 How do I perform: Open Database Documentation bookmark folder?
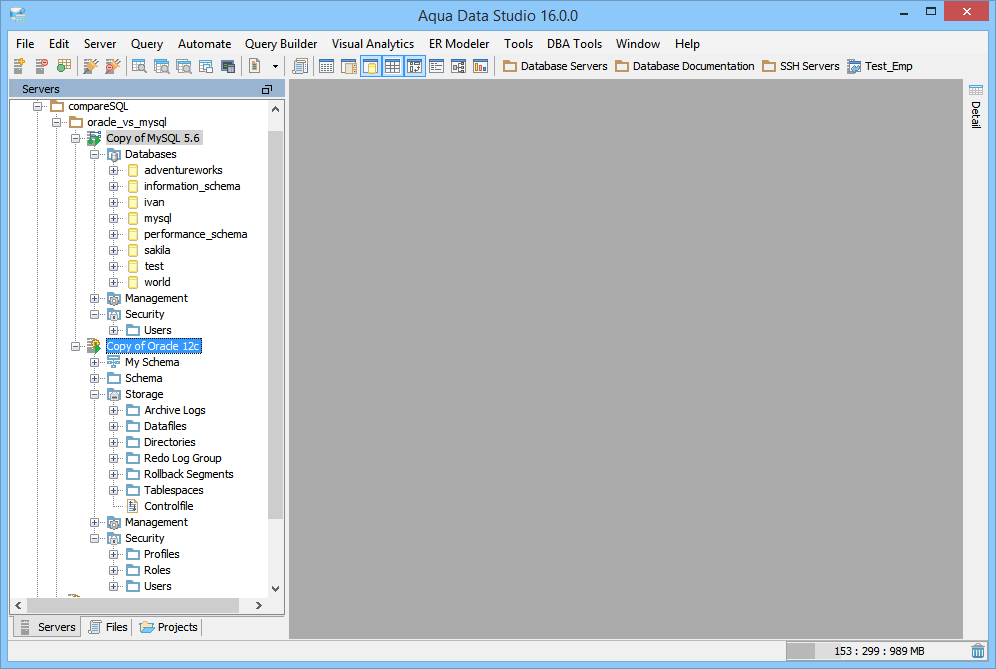tap(685, 66)
